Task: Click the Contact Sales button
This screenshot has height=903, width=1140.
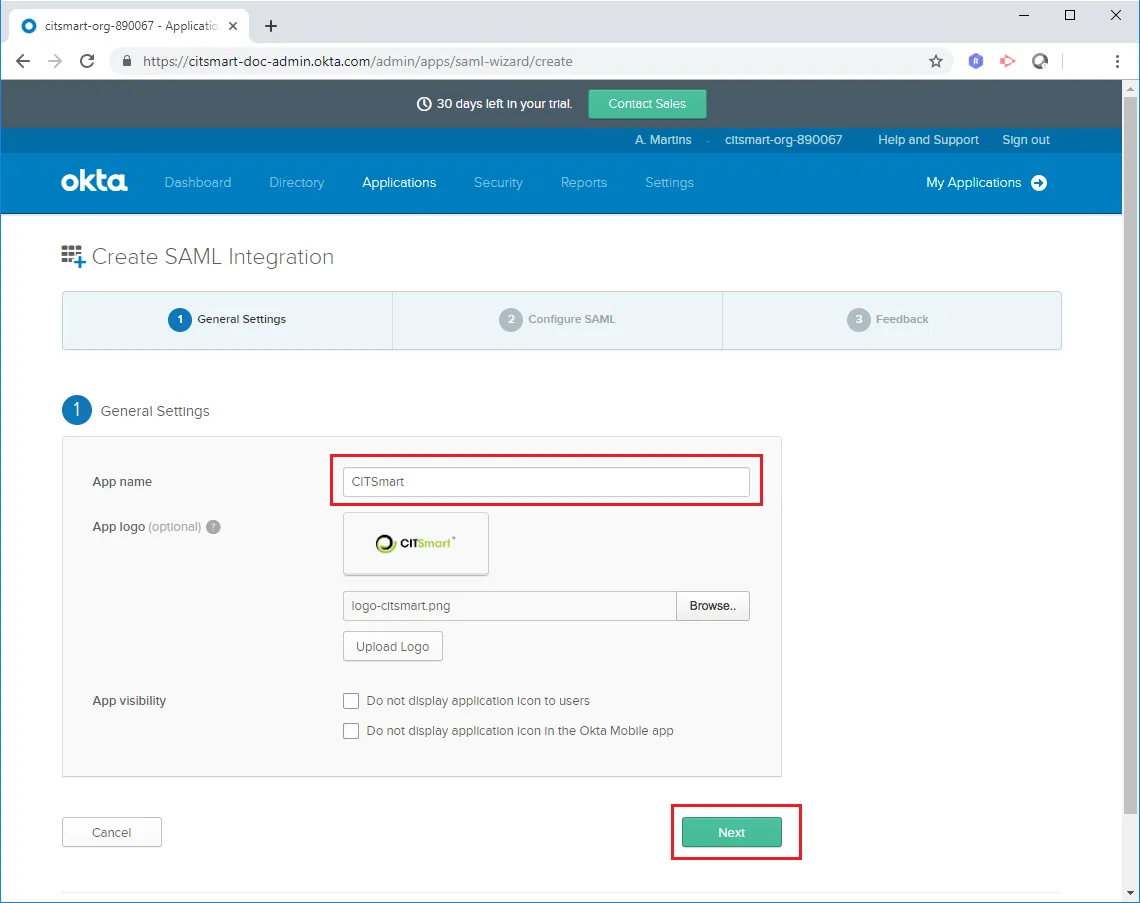Action: point(647,104)
